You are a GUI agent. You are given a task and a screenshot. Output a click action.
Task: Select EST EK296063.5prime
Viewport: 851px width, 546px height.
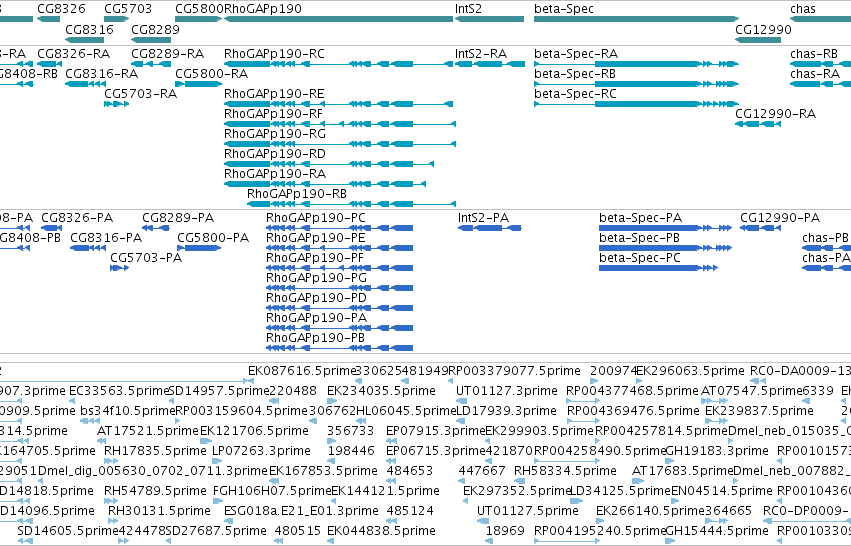690,371
